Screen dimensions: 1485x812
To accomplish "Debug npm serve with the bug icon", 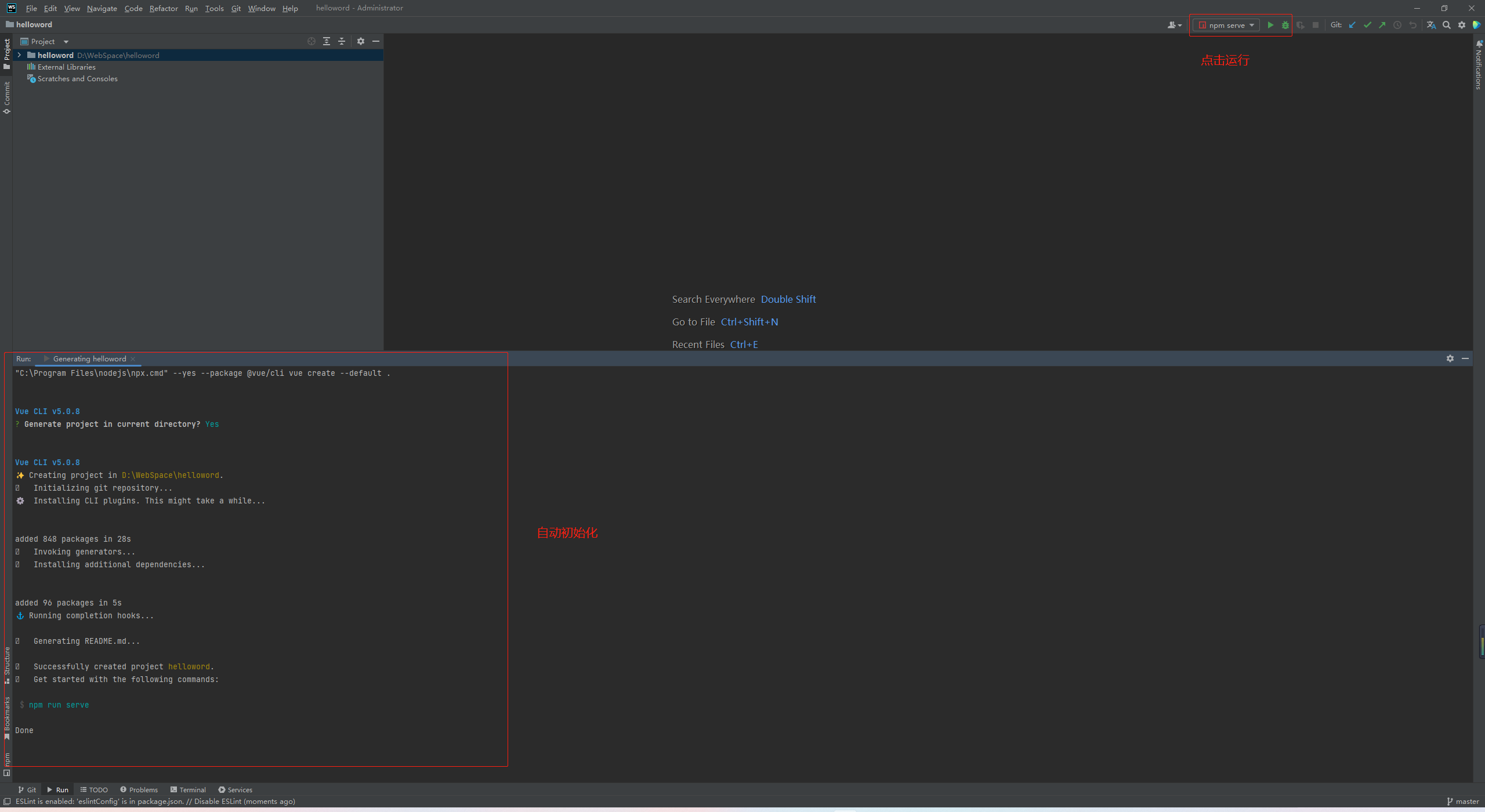I will (x=1285, y=25).
